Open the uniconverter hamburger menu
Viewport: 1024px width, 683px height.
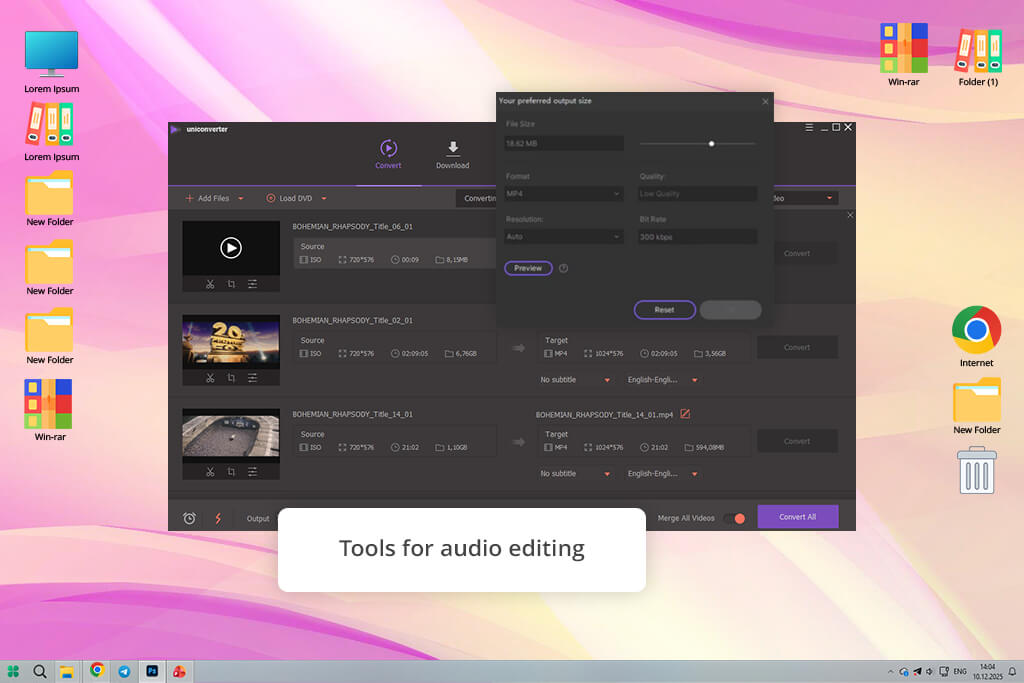point(808,127)
